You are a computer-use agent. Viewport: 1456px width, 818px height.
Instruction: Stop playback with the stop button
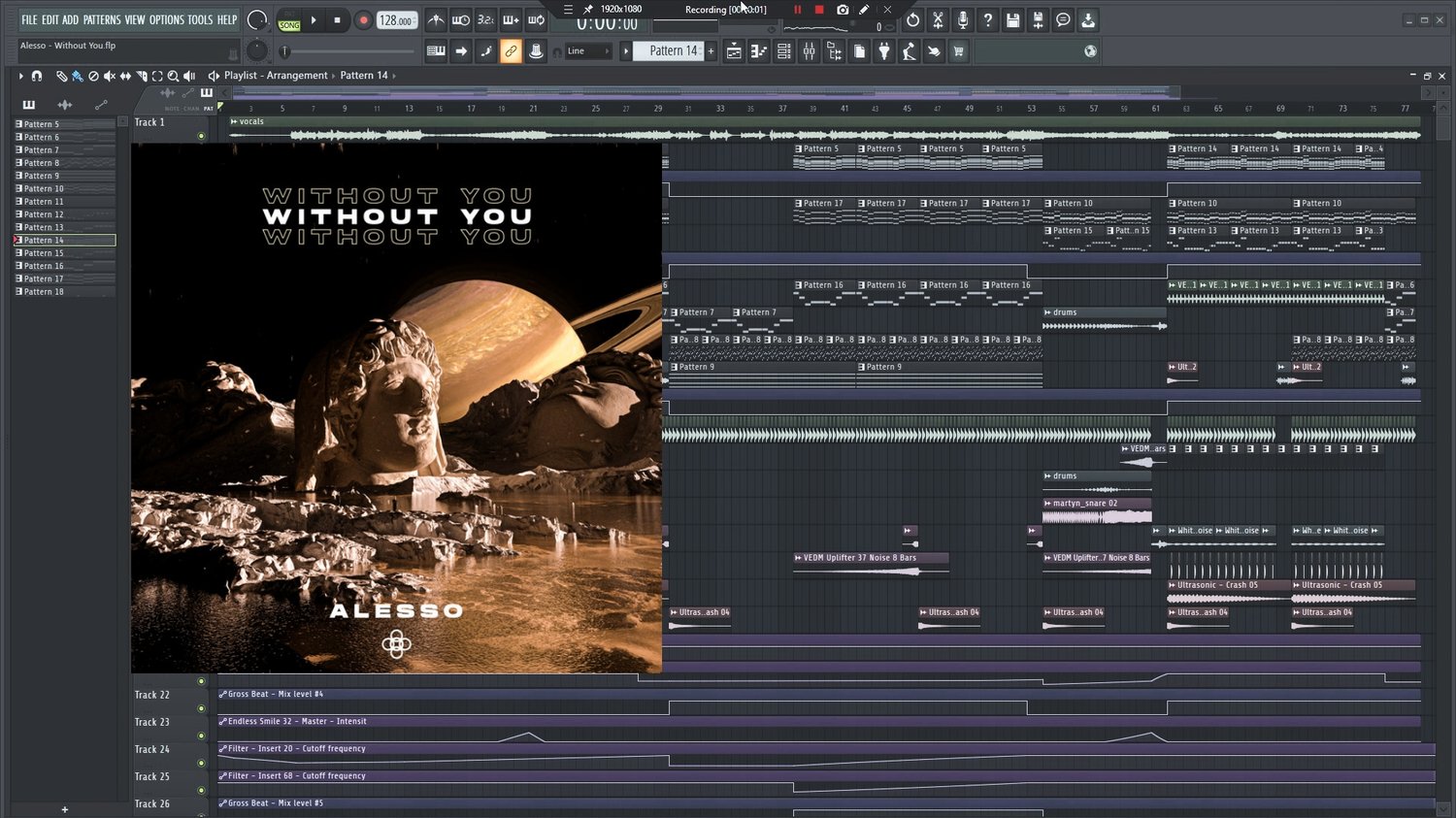[337, 19]
